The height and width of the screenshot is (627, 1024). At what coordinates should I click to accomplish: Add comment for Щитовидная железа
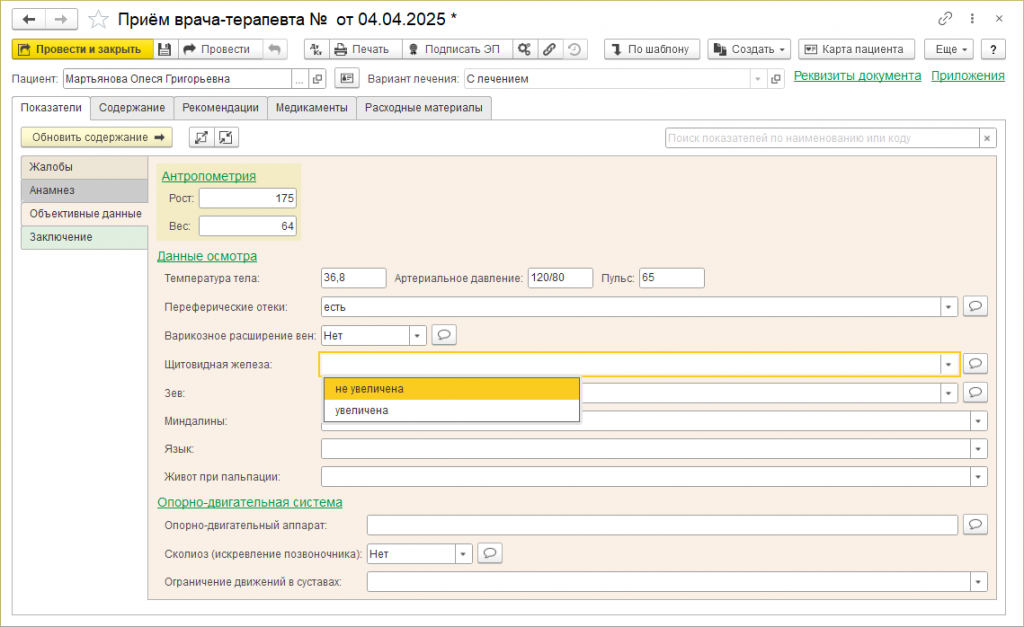click(975, 363)
